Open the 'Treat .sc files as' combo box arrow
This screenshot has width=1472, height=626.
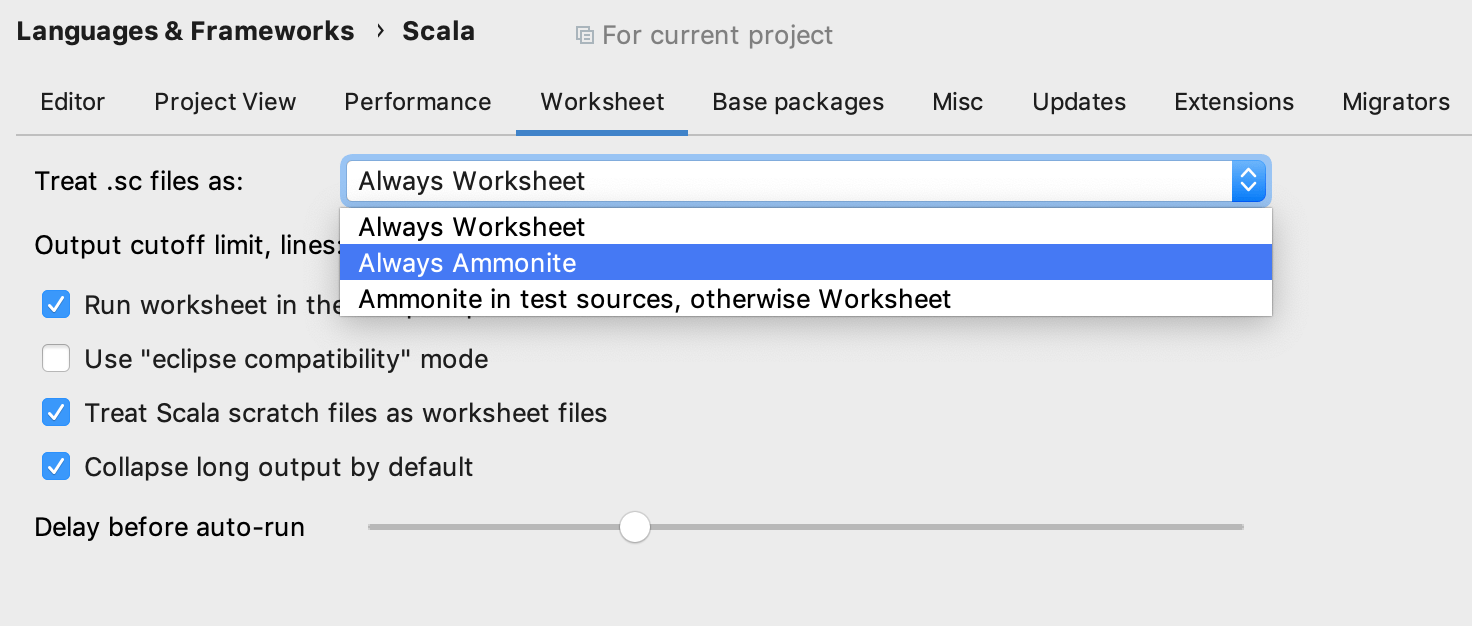[x=1247, y=181]
